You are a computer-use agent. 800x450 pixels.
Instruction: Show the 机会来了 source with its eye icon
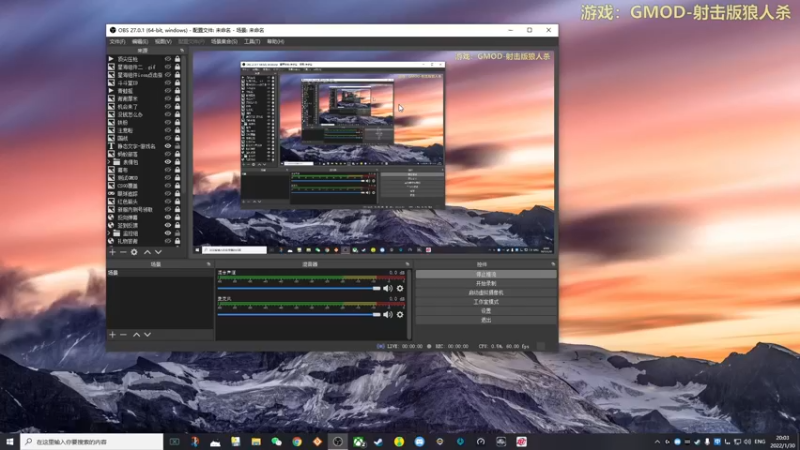[x=168, y=106]
